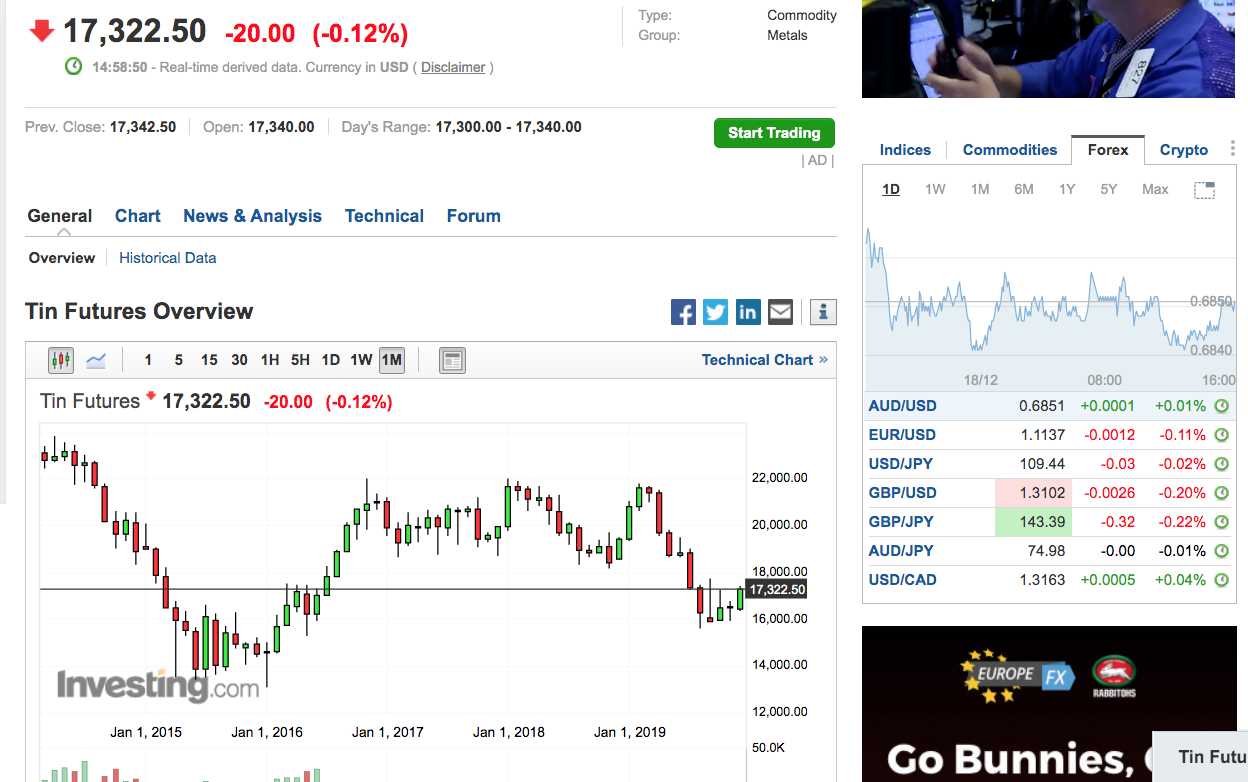Select 1W range on forex mini chart
This screenshot has width=1248, height=782.
pos(935,189)
